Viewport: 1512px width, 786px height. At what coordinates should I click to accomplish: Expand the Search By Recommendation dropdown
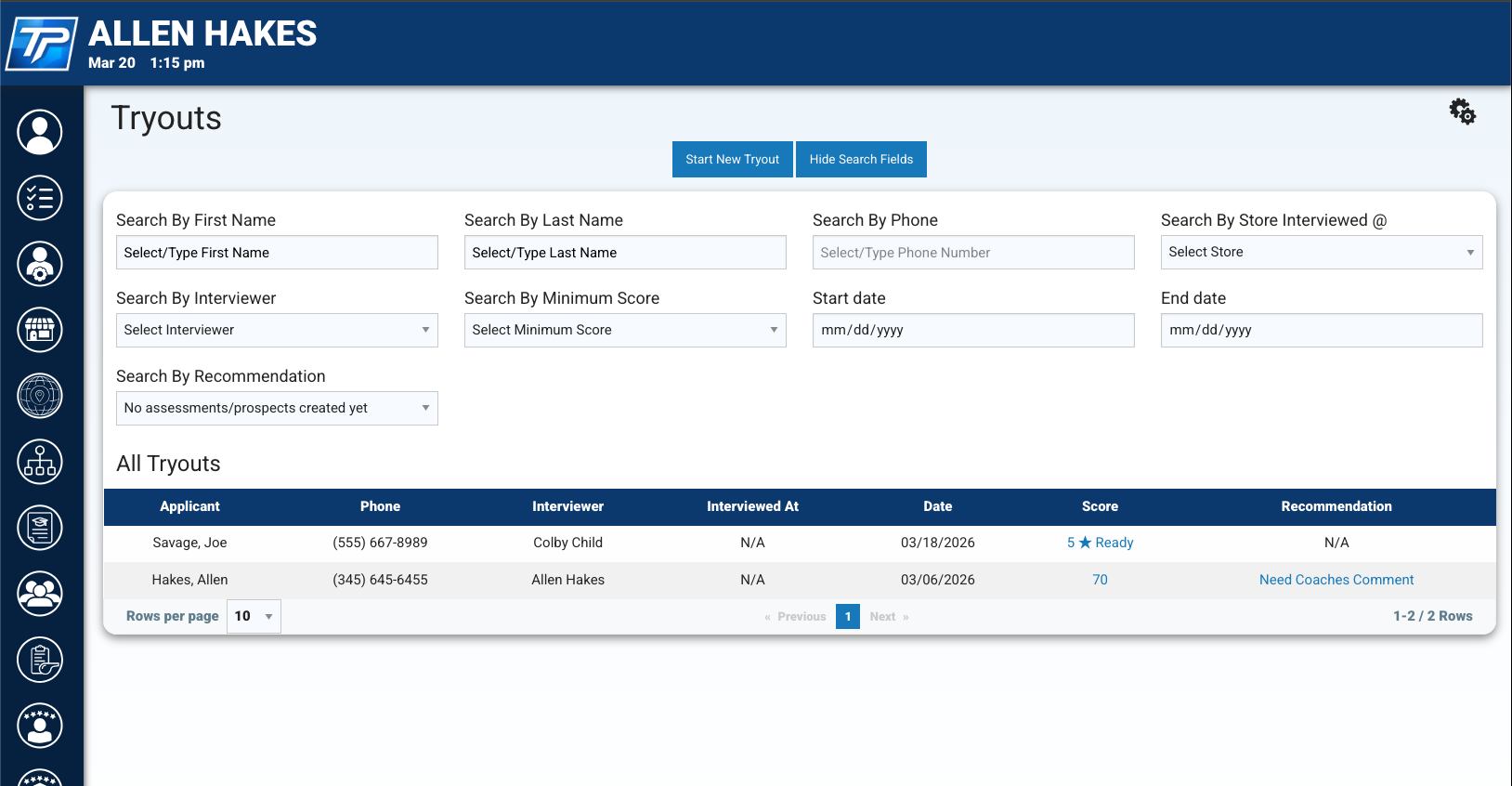[277, 408]
